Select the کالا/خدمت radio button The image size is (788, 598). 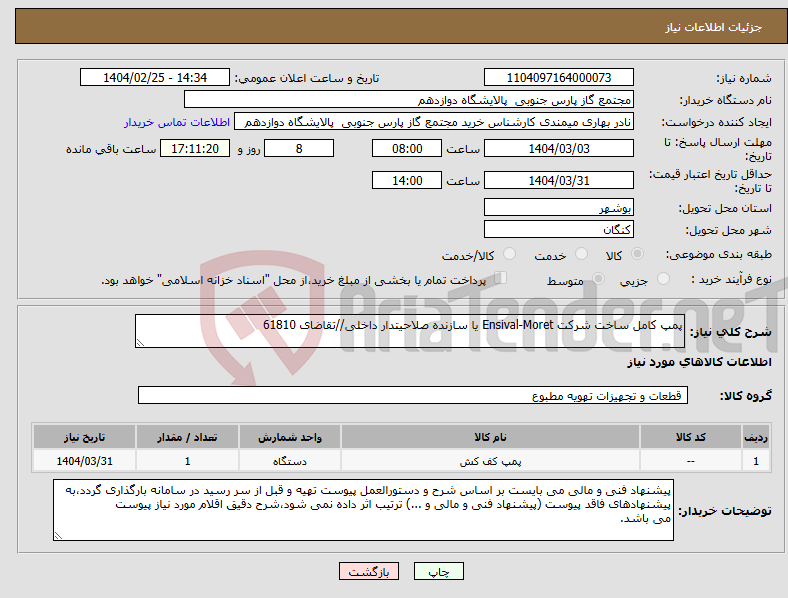point(510,254)
